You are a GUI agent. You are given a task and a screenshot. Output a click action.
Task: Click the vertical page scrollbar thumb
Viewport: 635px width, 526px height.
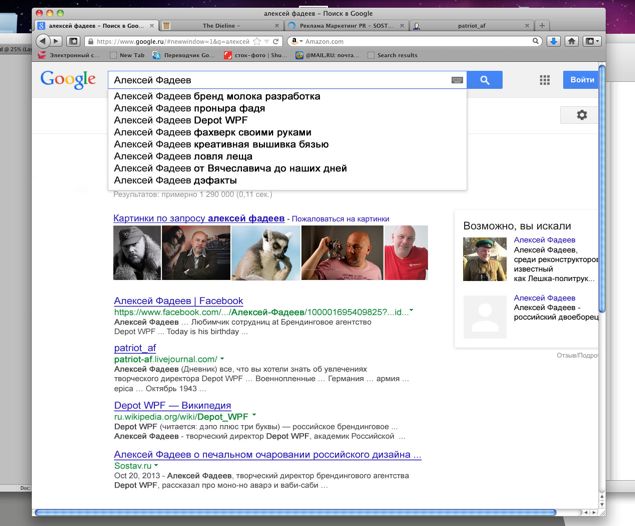coord(602,188)
